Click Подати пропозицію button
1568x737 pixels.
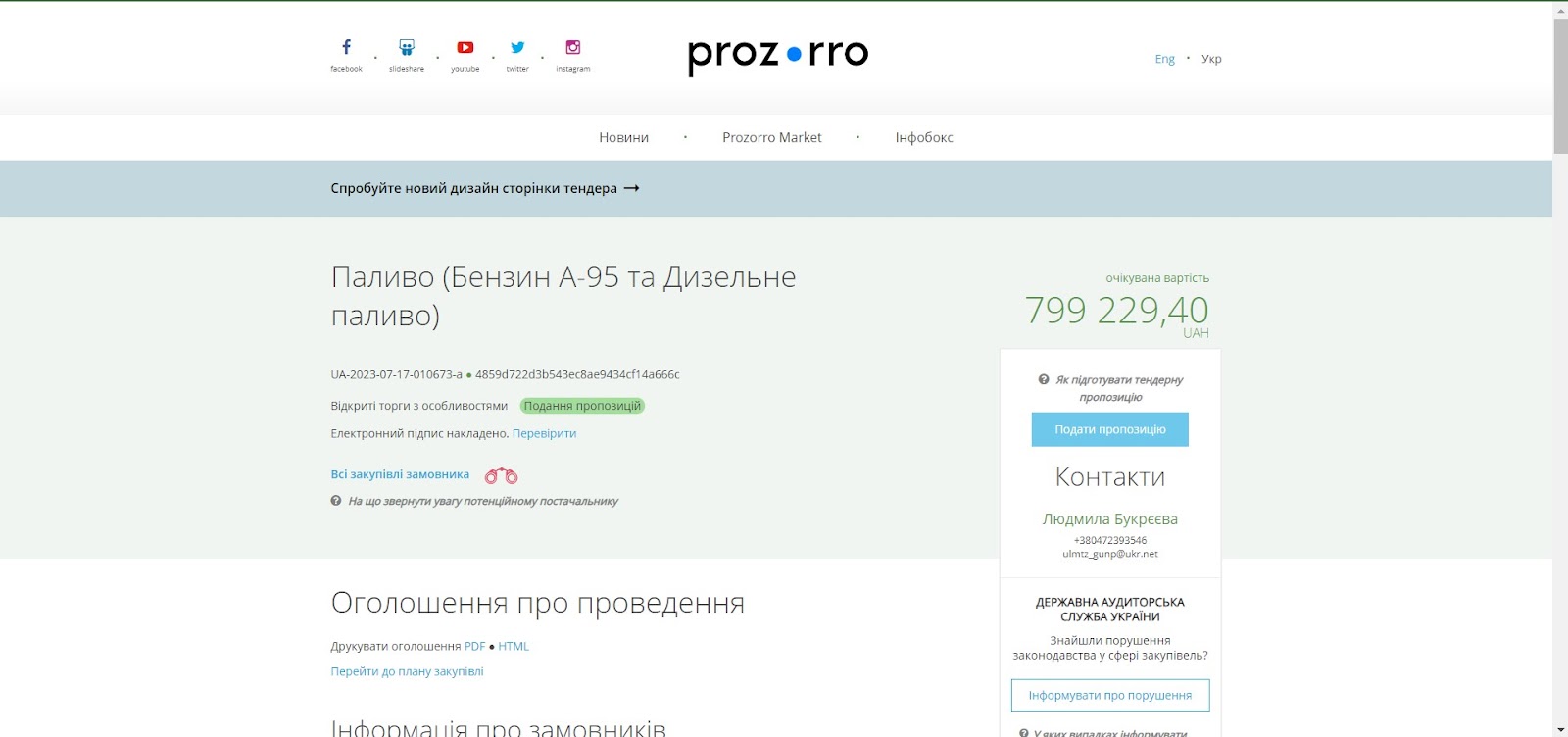(x=1110, y=429)
